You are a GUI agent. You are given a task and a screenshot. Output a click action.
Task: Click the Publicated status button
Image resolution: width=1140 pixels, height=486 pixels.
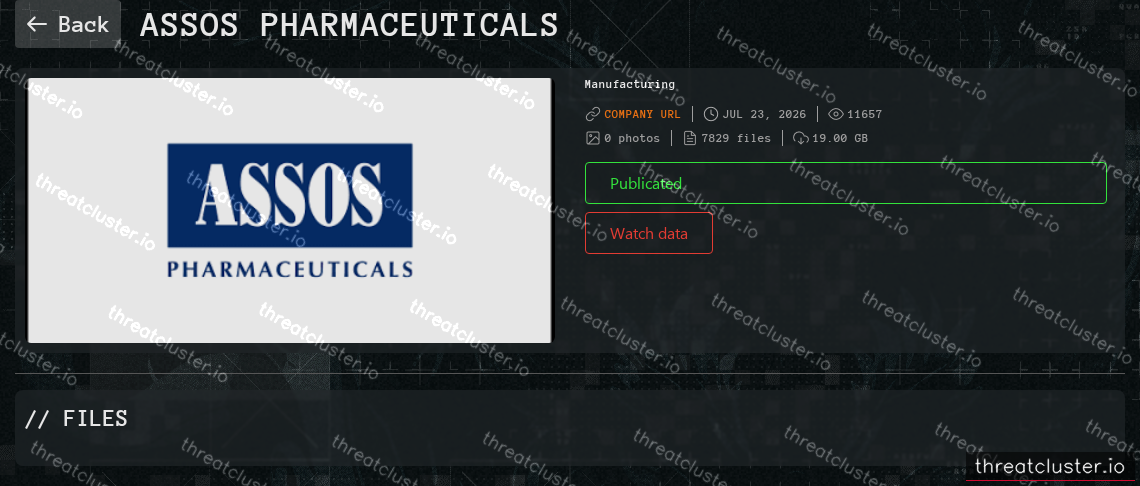tap(846, 183)
